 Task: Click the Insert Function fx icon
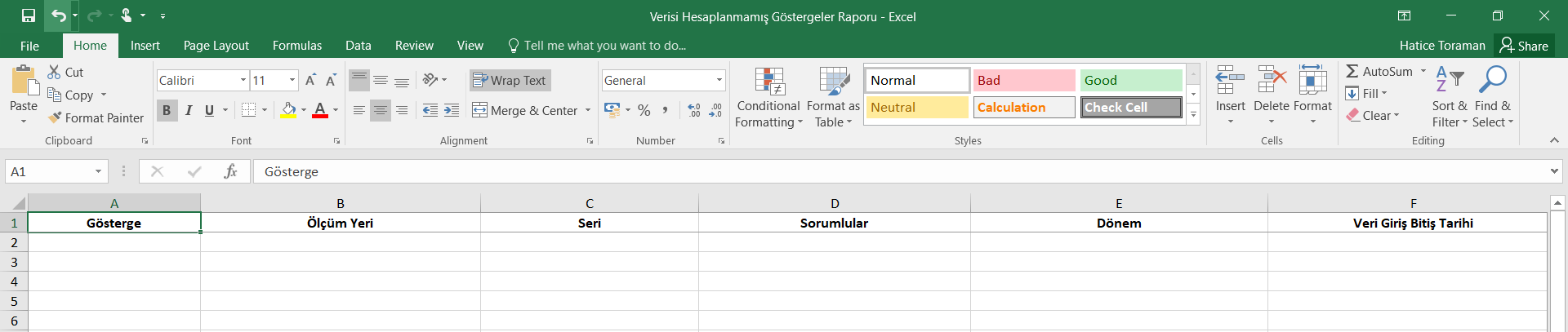230,171
